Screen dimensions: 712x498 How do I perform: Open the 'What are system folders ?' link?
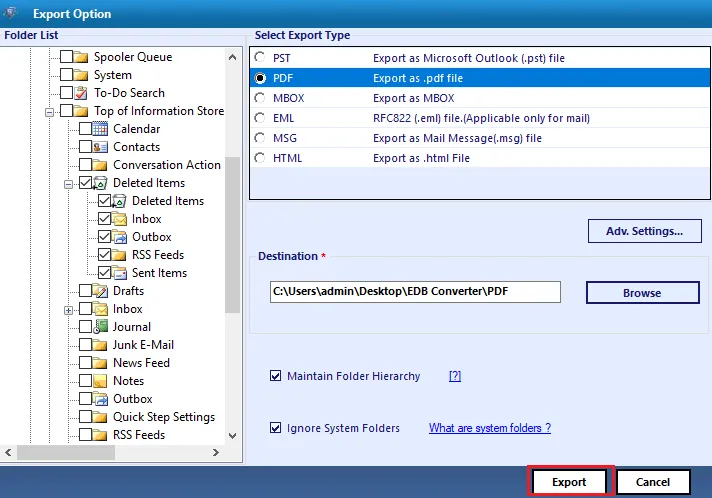coord(489,428)
